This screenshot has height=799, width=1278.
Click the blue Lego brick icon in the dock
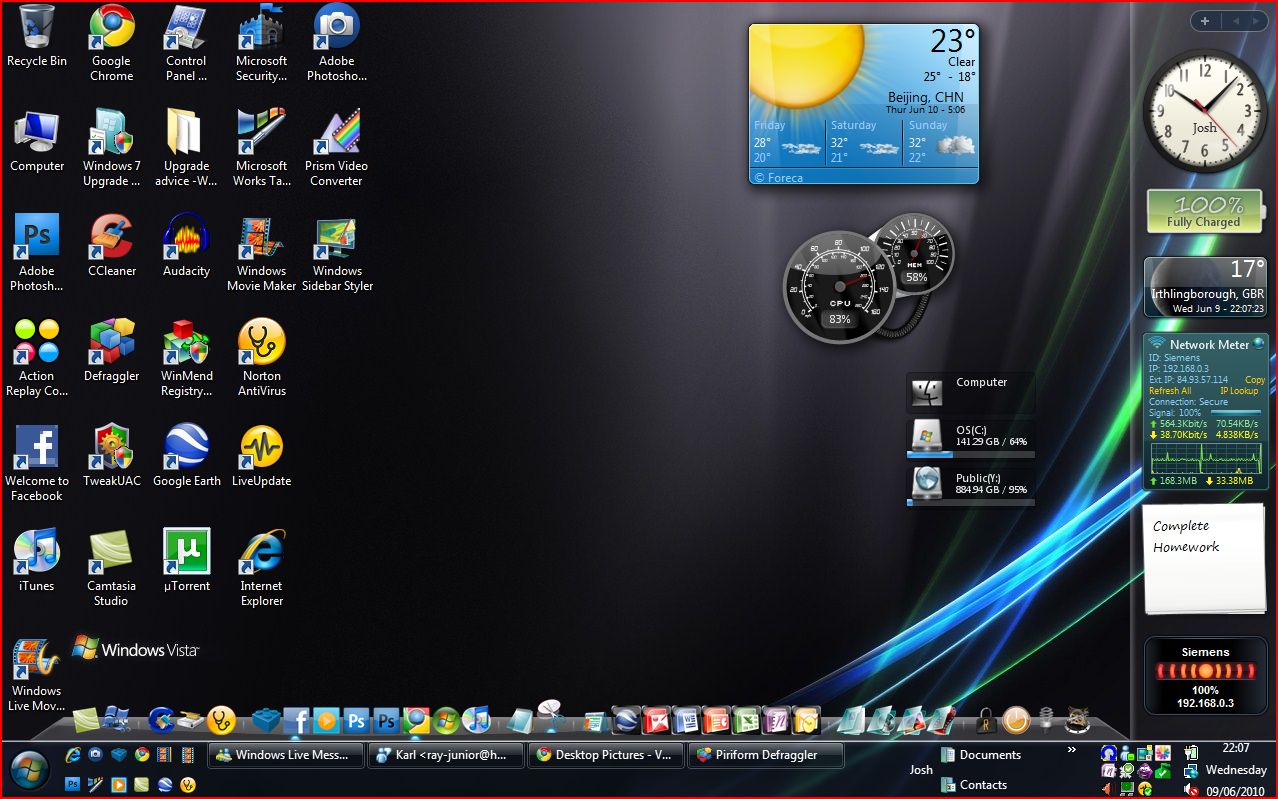265,720
